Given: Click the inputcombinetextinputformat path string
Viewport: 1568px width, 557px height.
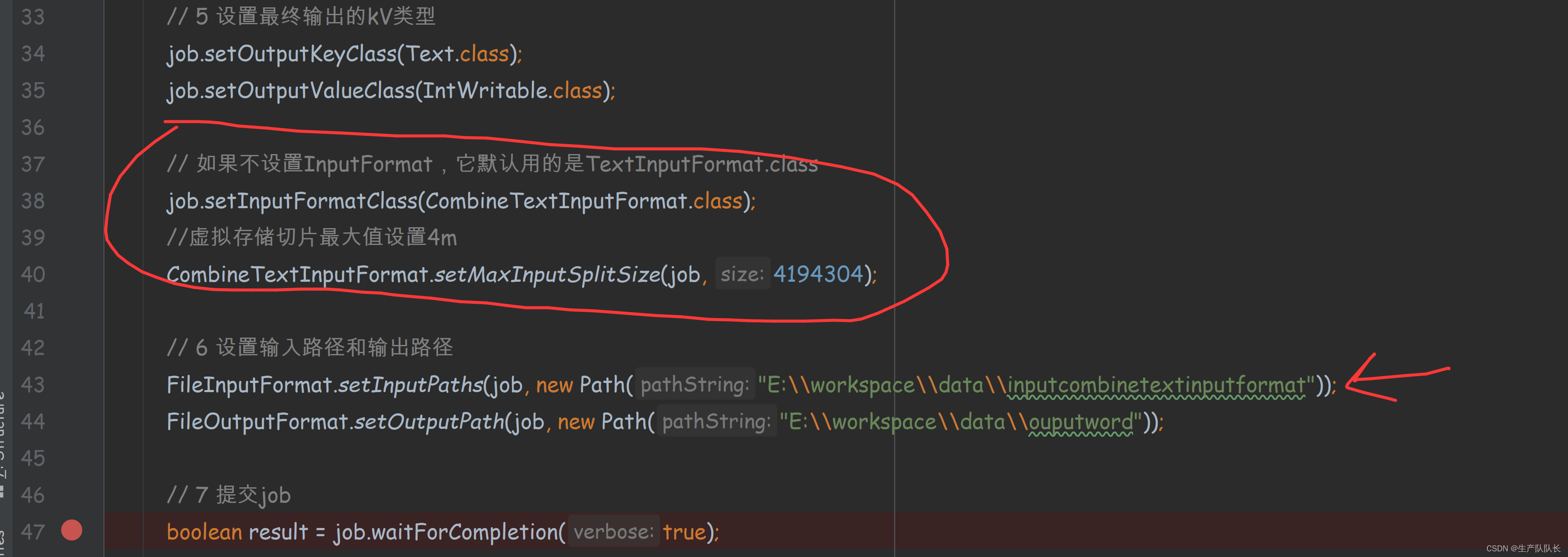Looking at the screenshot, I should [1156, 386].
